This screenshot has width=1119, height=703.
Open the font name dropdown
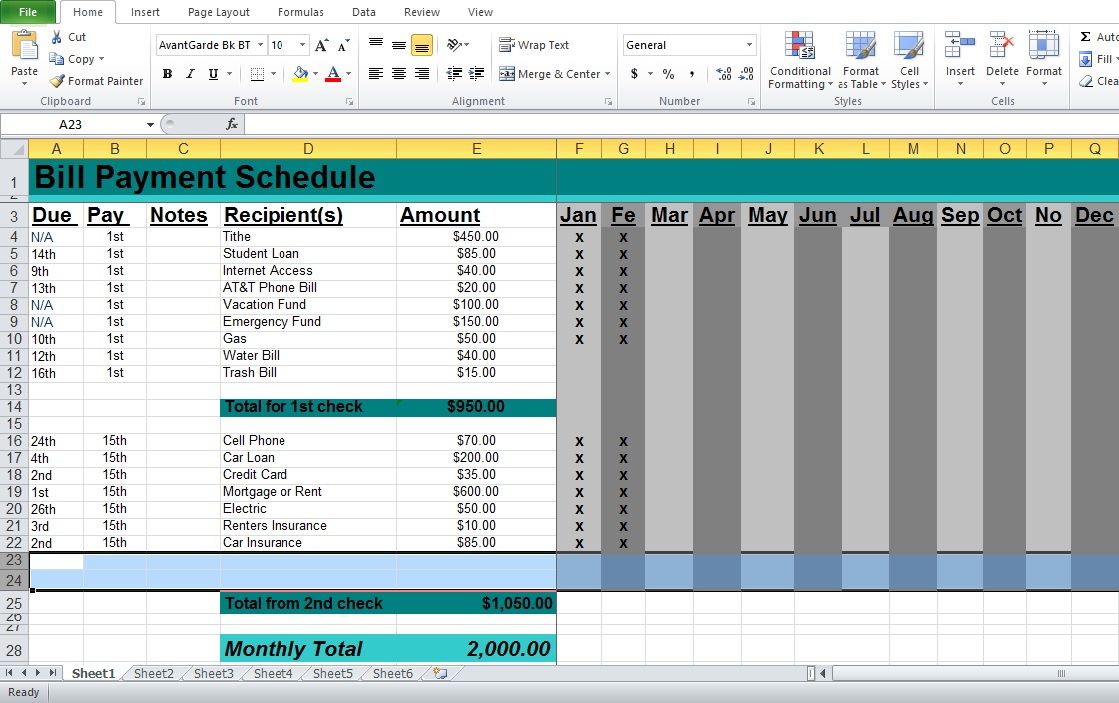[x=261, y=45]
